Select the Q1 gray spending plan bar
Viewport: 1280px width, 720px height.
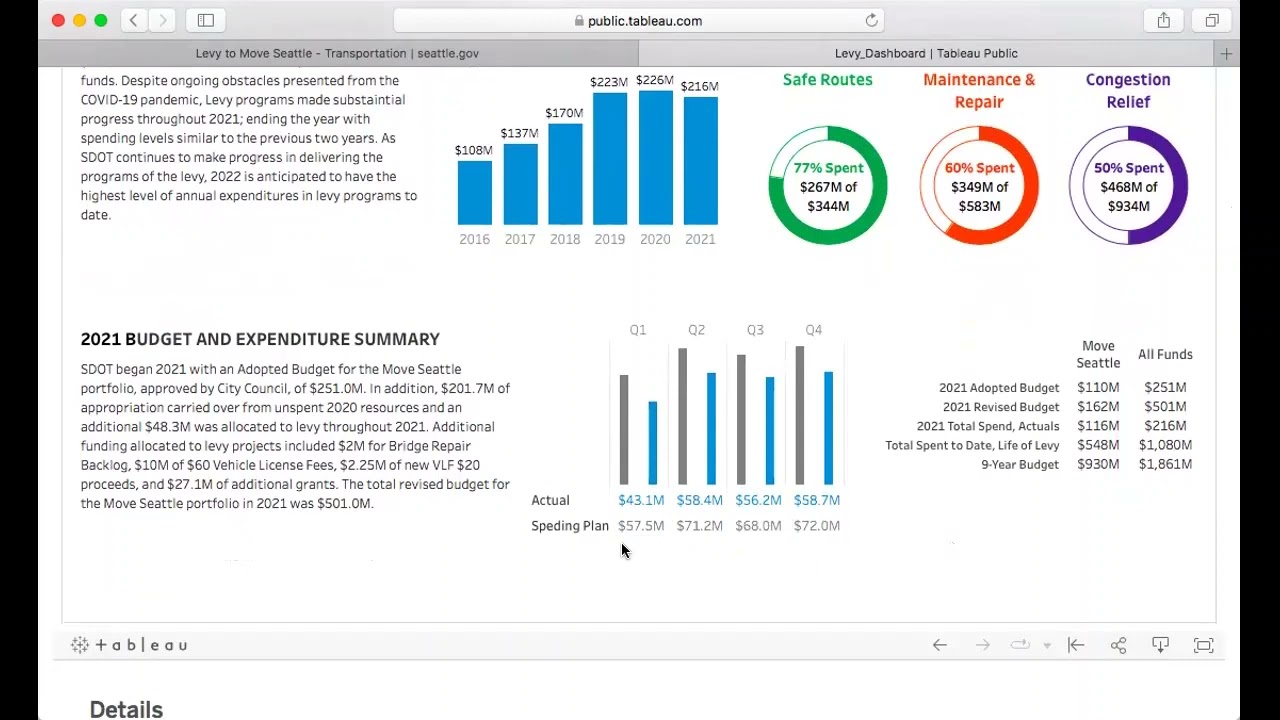pos(624,430)
